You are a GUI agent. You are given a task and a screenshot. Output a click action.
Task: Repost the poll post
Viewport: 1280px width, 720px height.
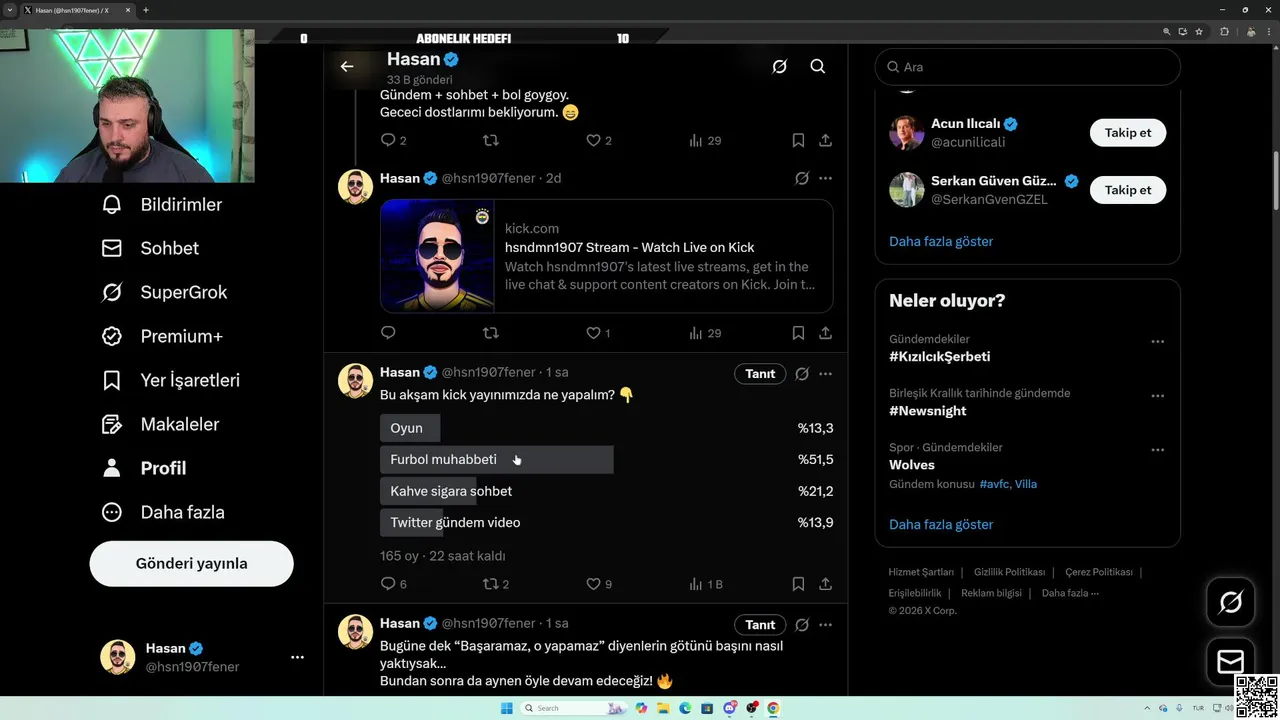pyautogui.click(x=491, y=584)
